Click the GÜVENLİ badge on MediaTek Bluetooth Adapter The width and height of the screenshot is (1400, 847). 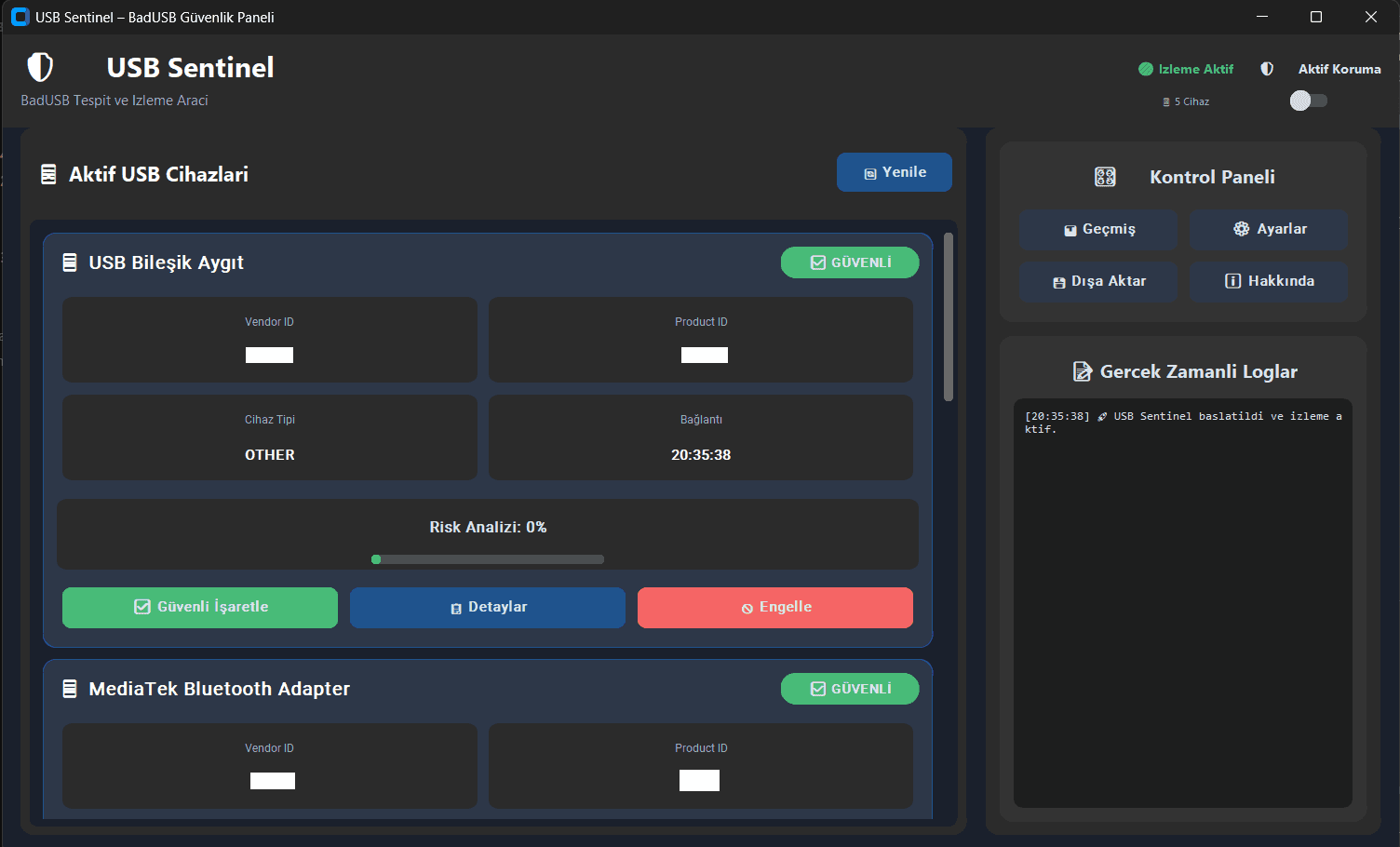pos(850,689)
